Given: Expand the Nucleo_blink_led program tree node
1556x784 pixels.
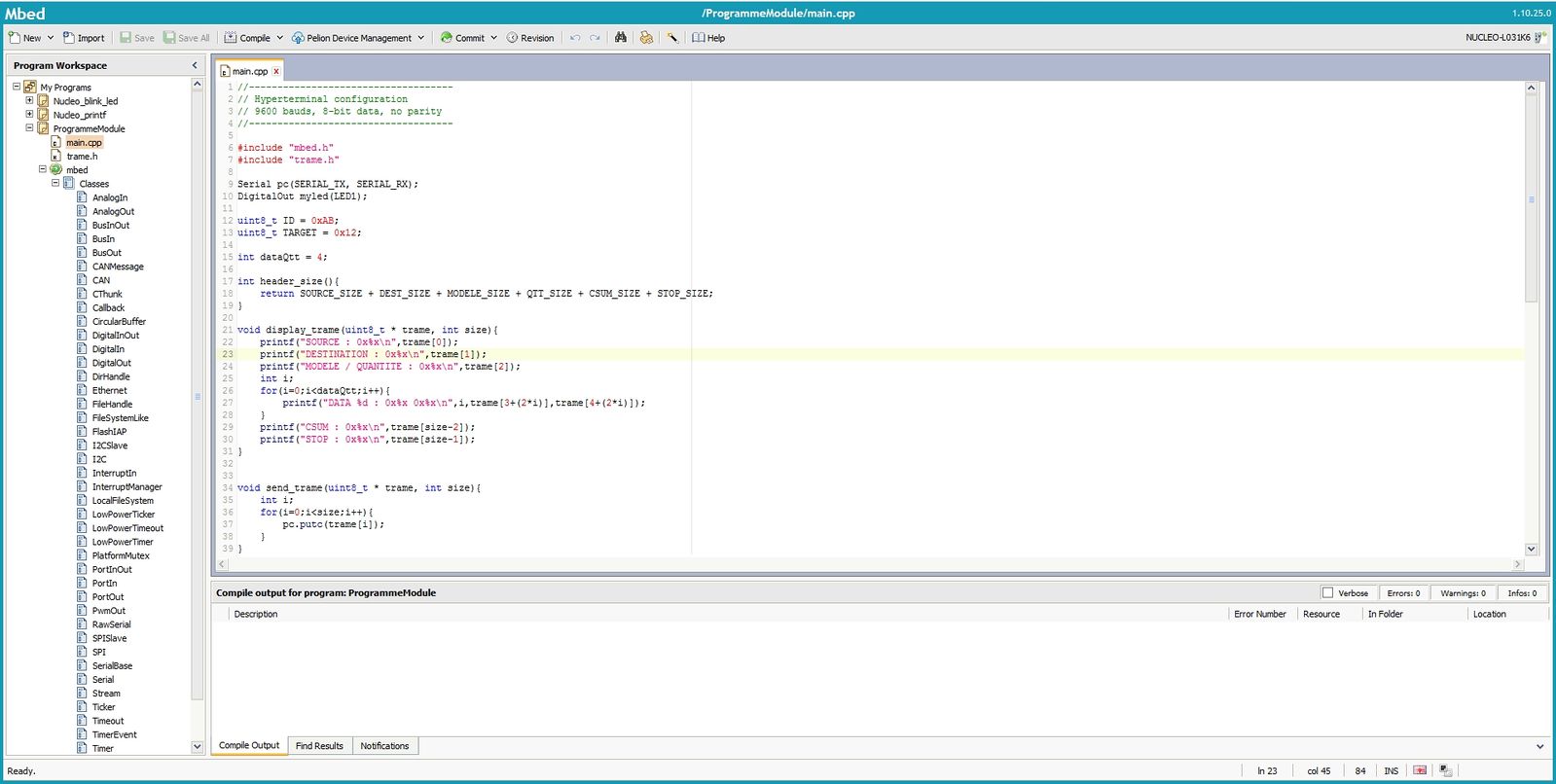Looking at the screenshot, I should point(29,100).
